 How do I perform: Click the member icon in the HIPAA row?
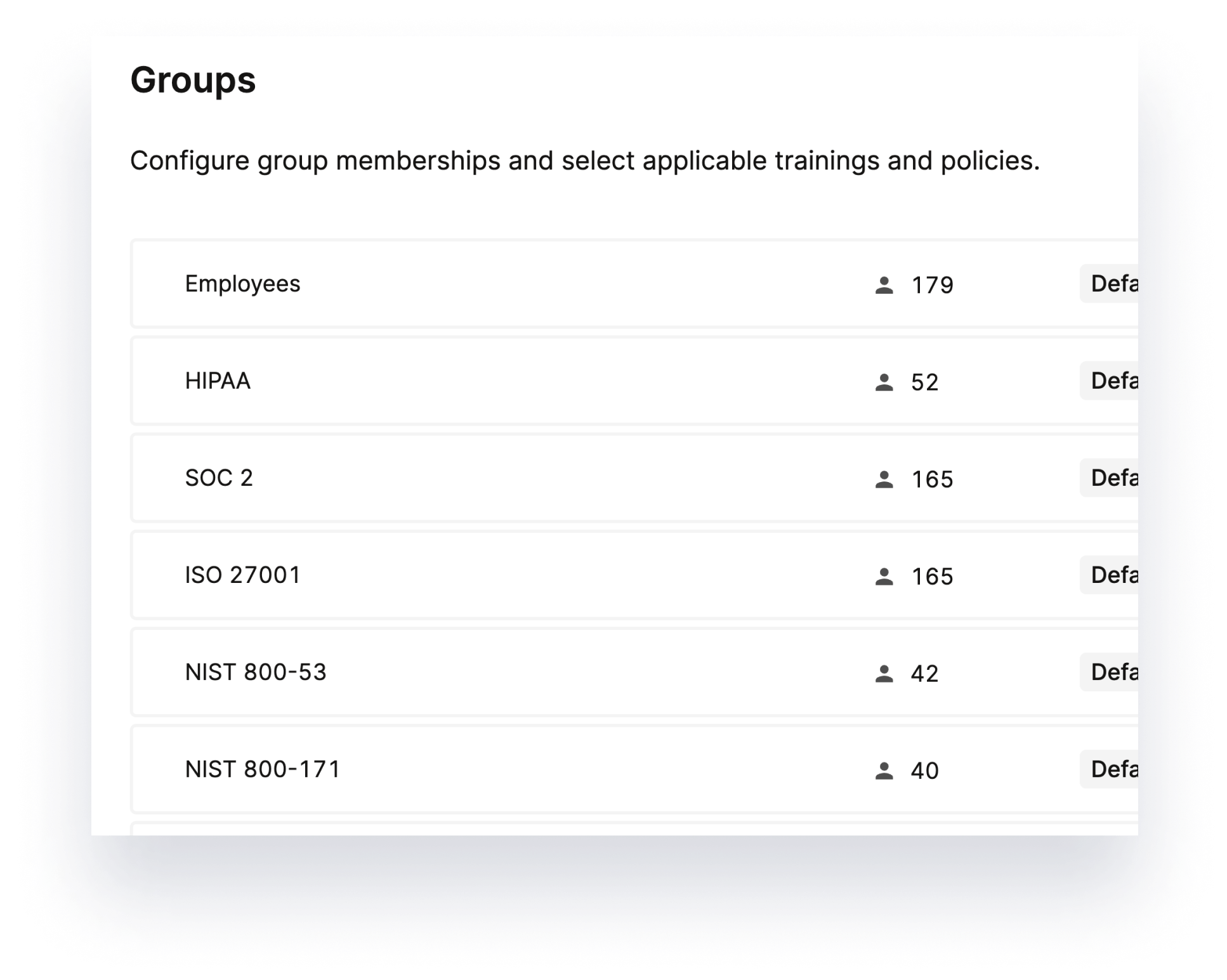coord(884,382)
